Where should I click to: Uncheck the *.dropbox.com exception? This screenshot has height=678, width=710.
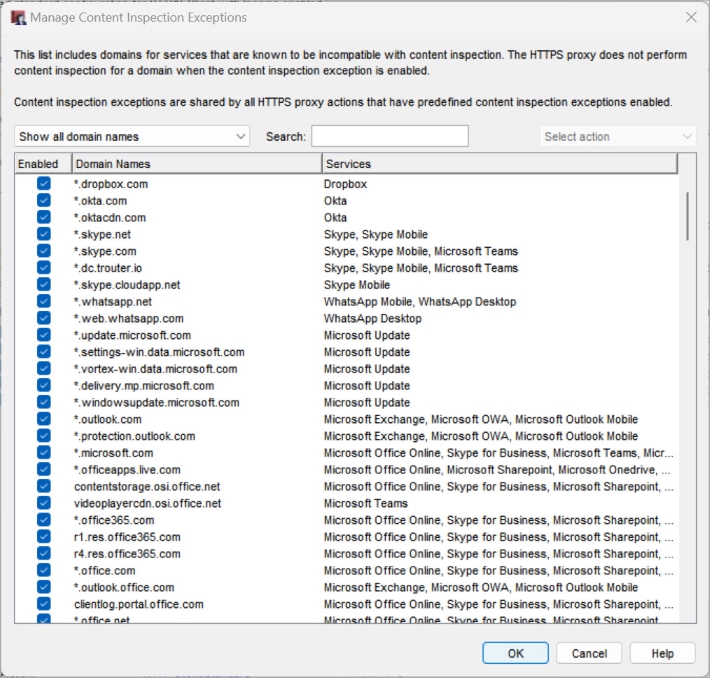click(x=44, y=183)
